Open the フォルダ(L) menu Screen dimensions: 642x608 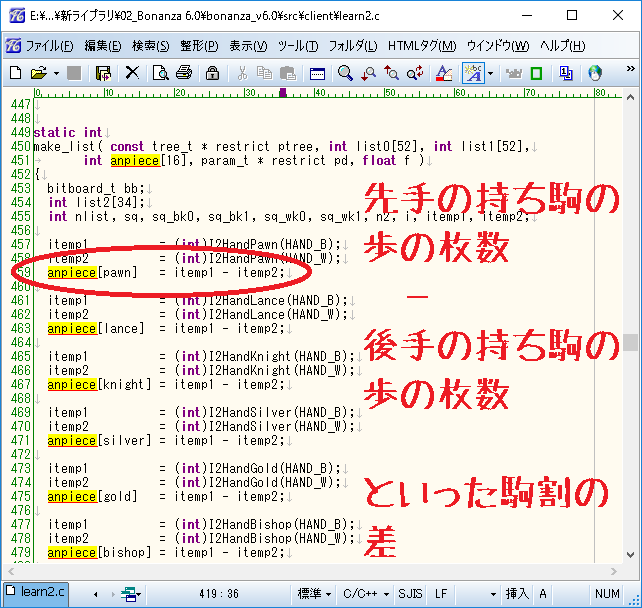coord(353,46)
